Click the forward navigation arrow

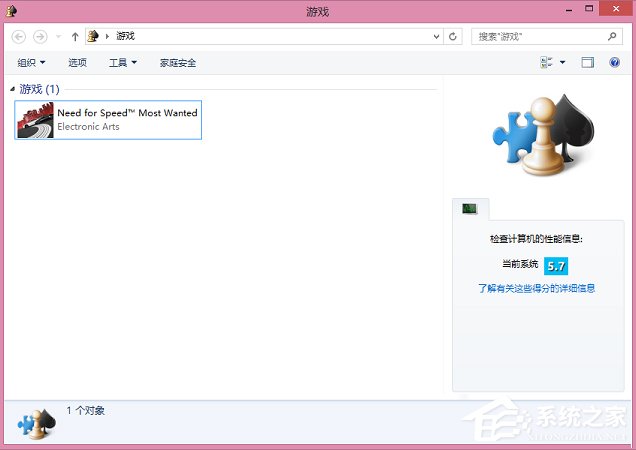(40, 37)
